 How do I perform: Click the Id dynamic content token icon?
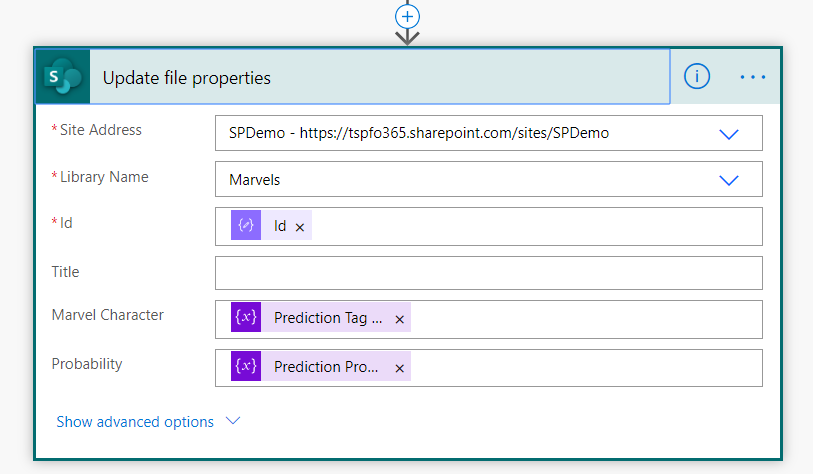(246, 226)
